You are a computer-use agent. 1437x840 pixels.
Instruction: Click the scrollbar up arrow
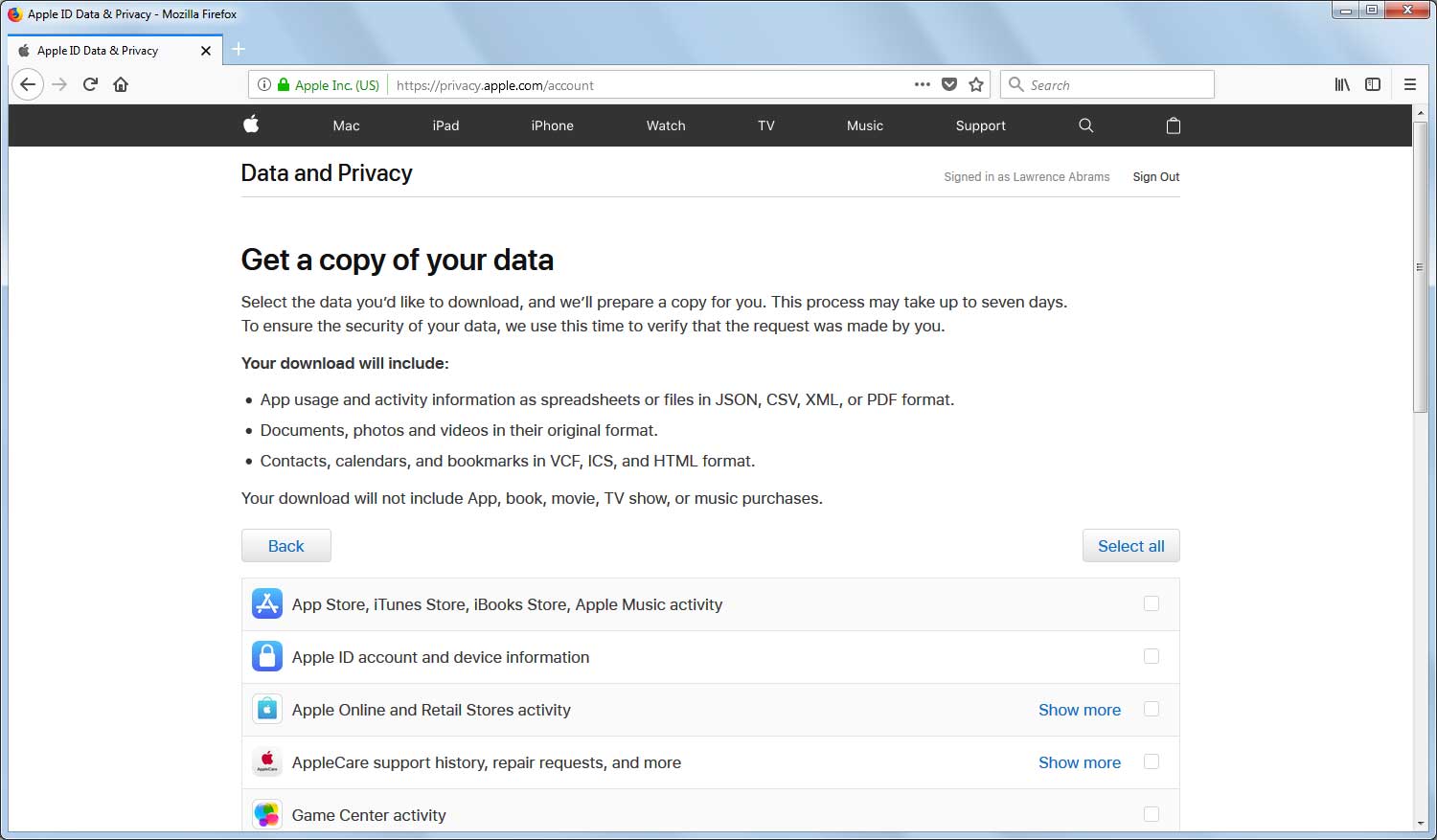pyautogui.click(x=1420, y=112)
